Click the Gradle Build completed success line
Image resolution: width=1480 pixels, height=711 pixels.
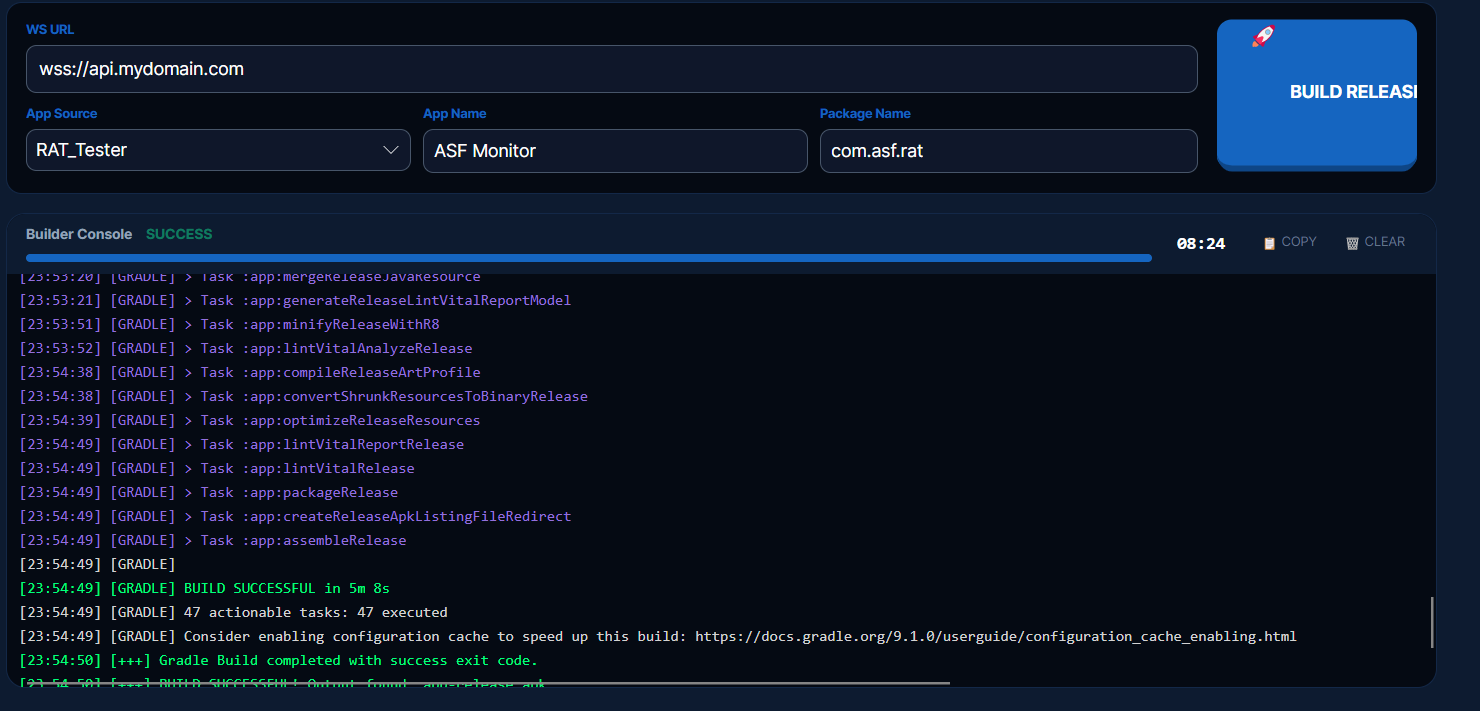[279, 660]
